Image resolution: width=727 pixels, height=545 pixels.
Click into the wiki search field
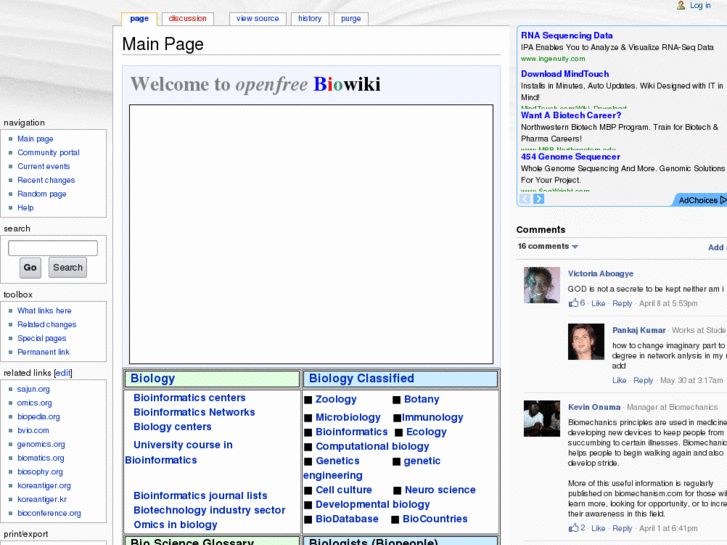point(53,248)
